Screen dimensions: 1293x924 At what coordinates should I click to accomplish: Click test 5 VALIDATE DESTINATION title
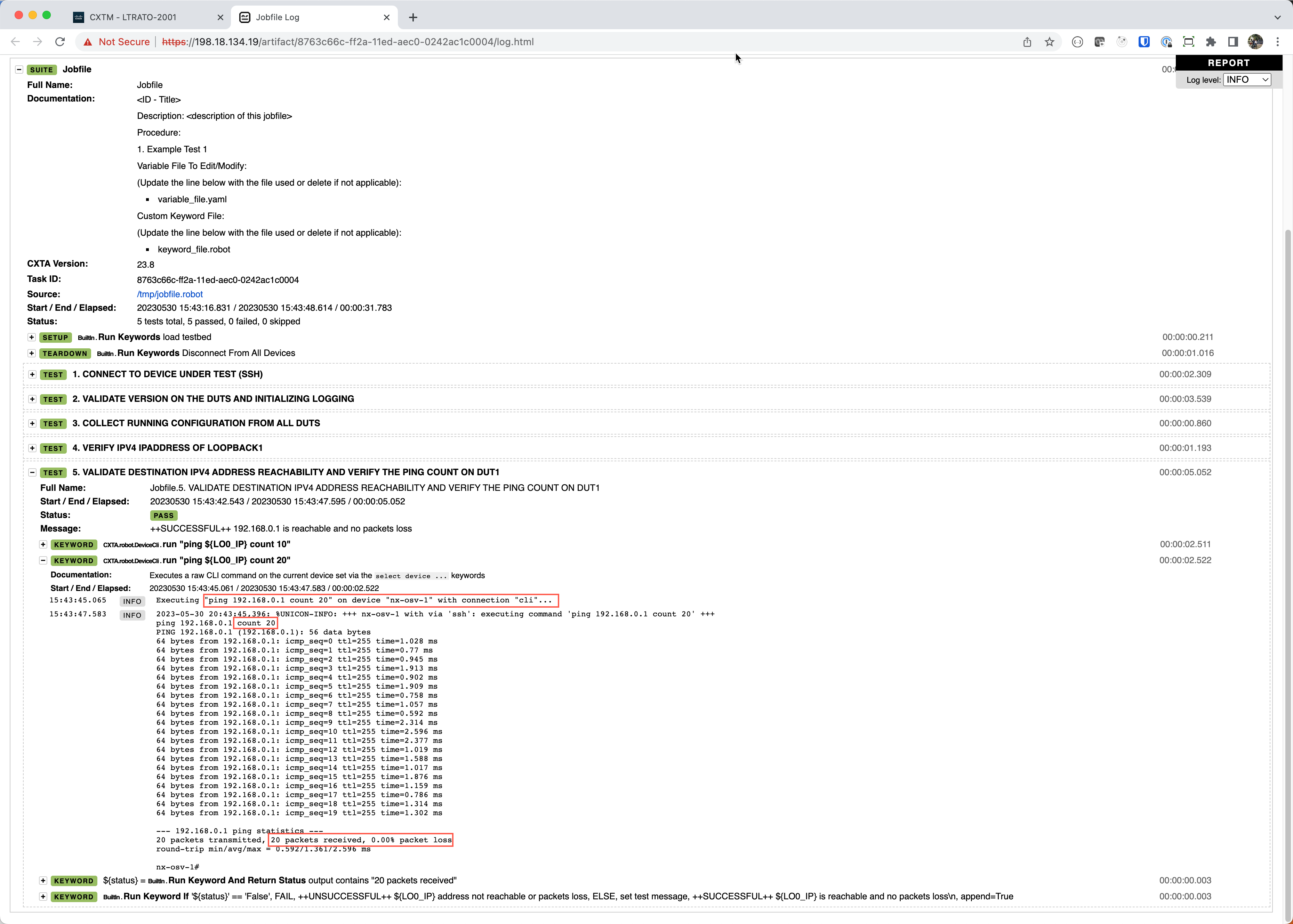[286, 472]
